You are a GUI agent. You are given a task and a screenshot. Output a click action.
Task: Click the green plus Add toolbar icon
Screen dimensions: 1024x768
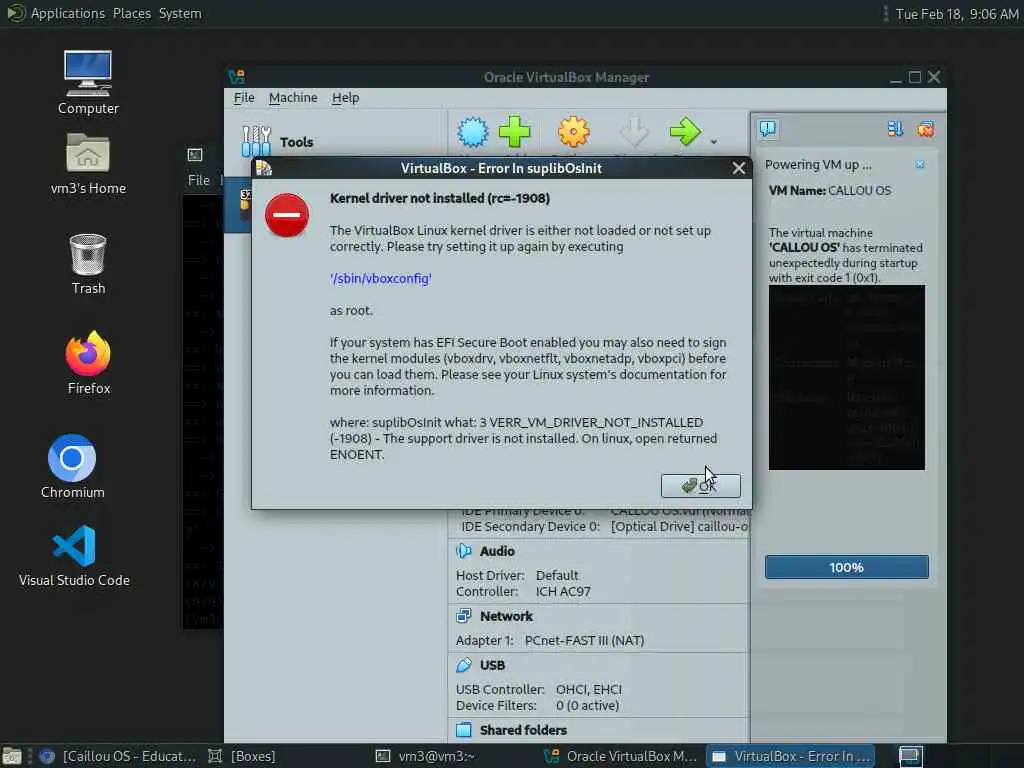coord(515,132)
